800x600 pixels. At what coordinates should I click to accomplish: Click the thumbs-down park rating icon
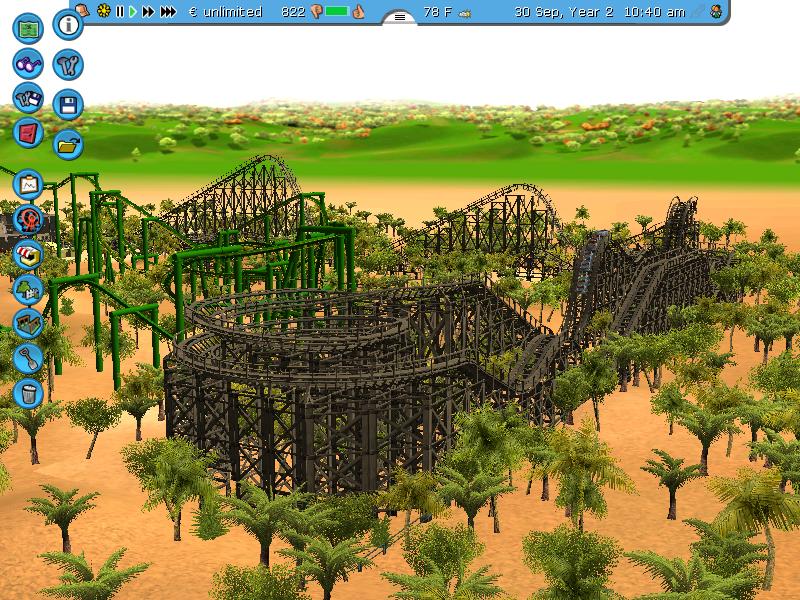[316, 11]
